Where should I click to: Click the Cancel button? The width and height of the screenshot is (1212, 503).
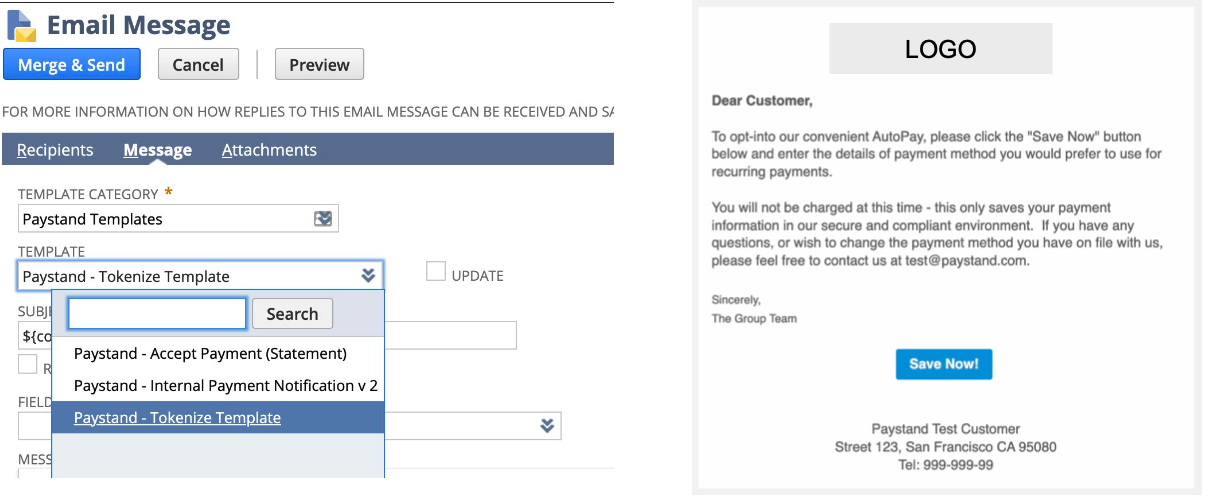point(198,65)
